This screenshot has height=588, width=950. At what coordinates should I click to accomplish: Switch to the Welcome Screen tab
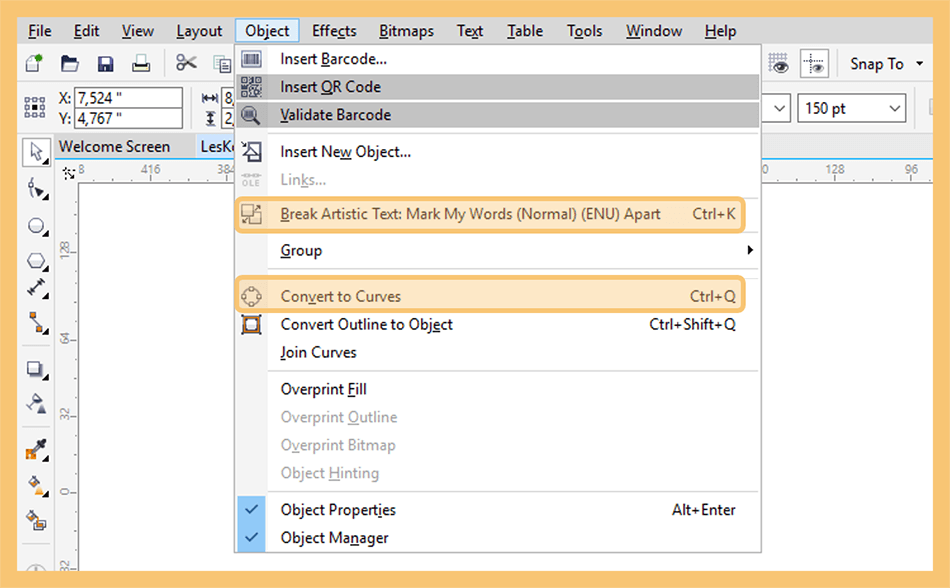coord(115,147)
